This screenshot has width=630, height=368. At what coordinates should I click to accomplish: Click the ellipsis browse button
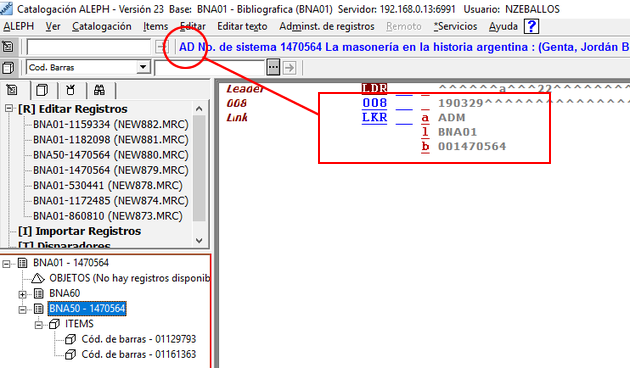click(273, 67)
